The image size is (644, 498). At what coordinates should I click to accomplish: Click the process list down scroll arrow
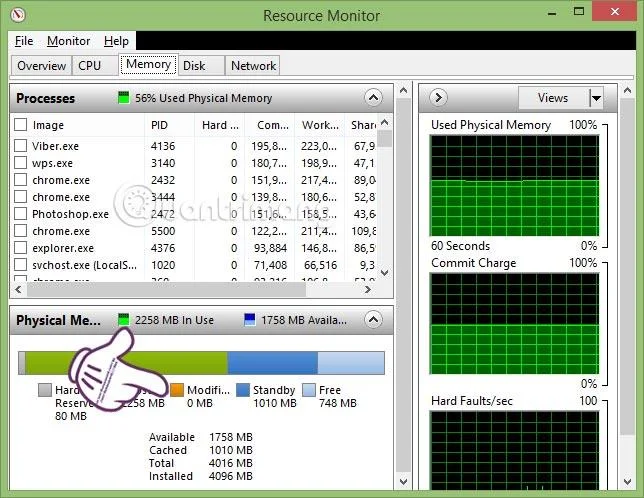point(384,273)
